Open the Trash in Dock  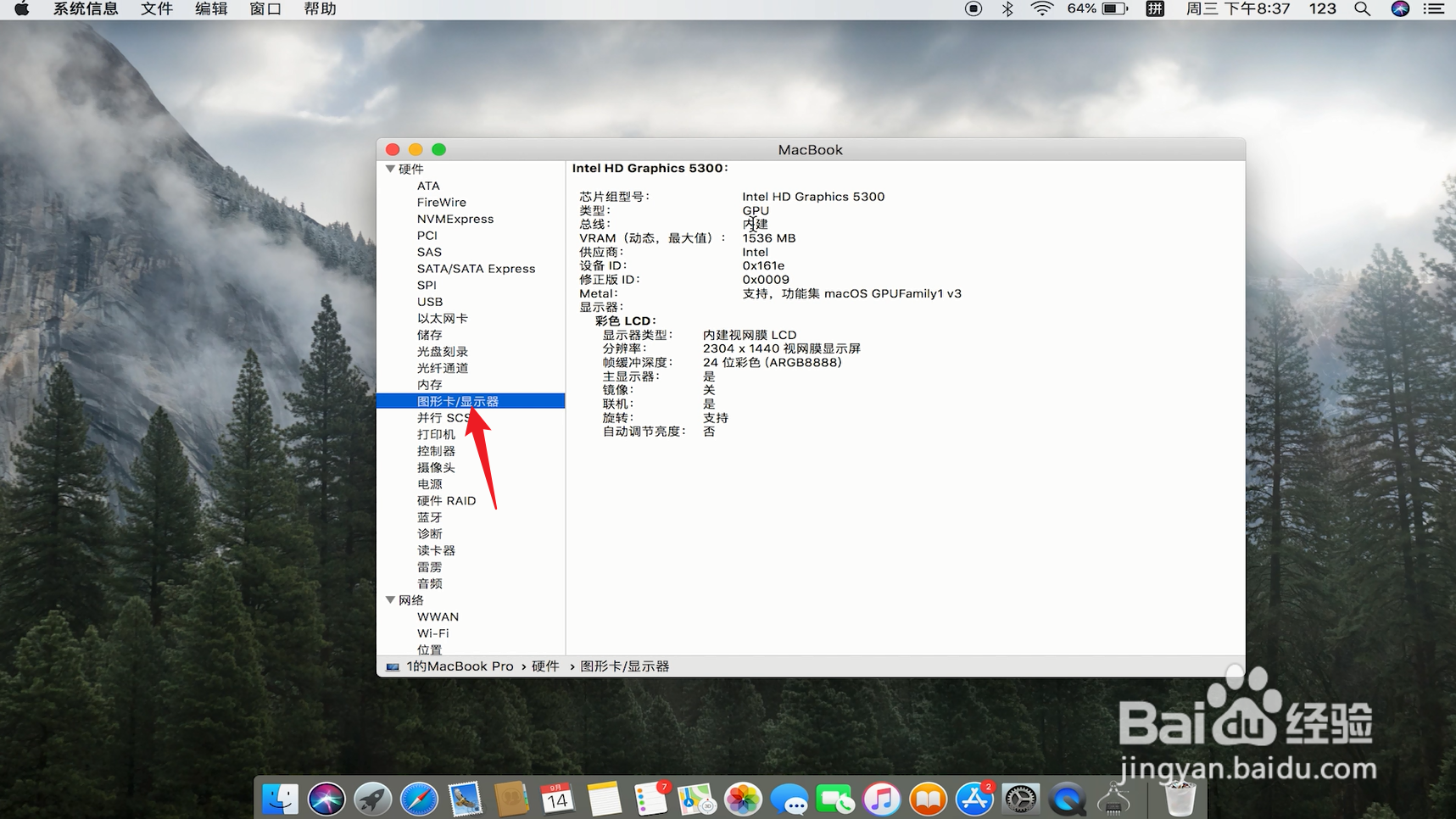pos(1179,799)
